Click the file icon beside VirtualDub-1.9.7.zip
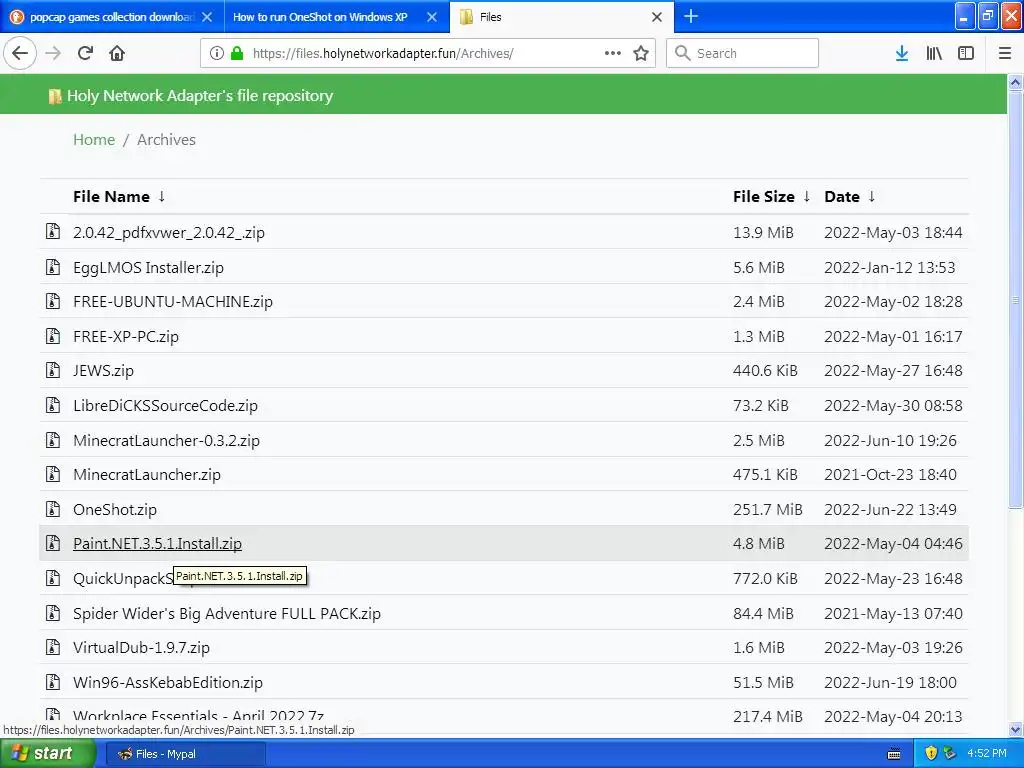Image resolution: width=1024 pixels, height=768 pixels. (x=53, y=647)
